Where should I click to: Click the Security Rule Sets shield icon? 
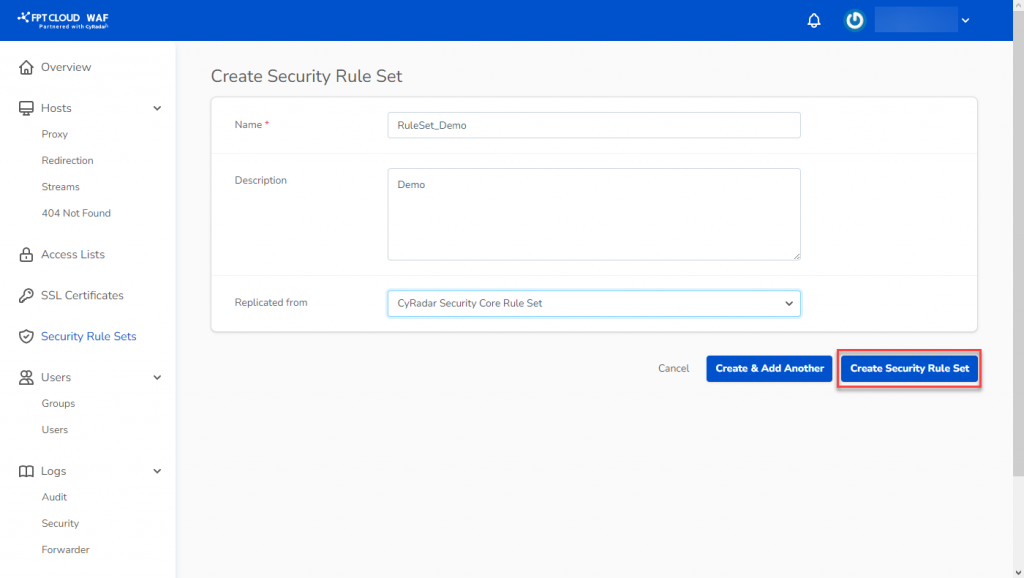[x=25, y=336]
